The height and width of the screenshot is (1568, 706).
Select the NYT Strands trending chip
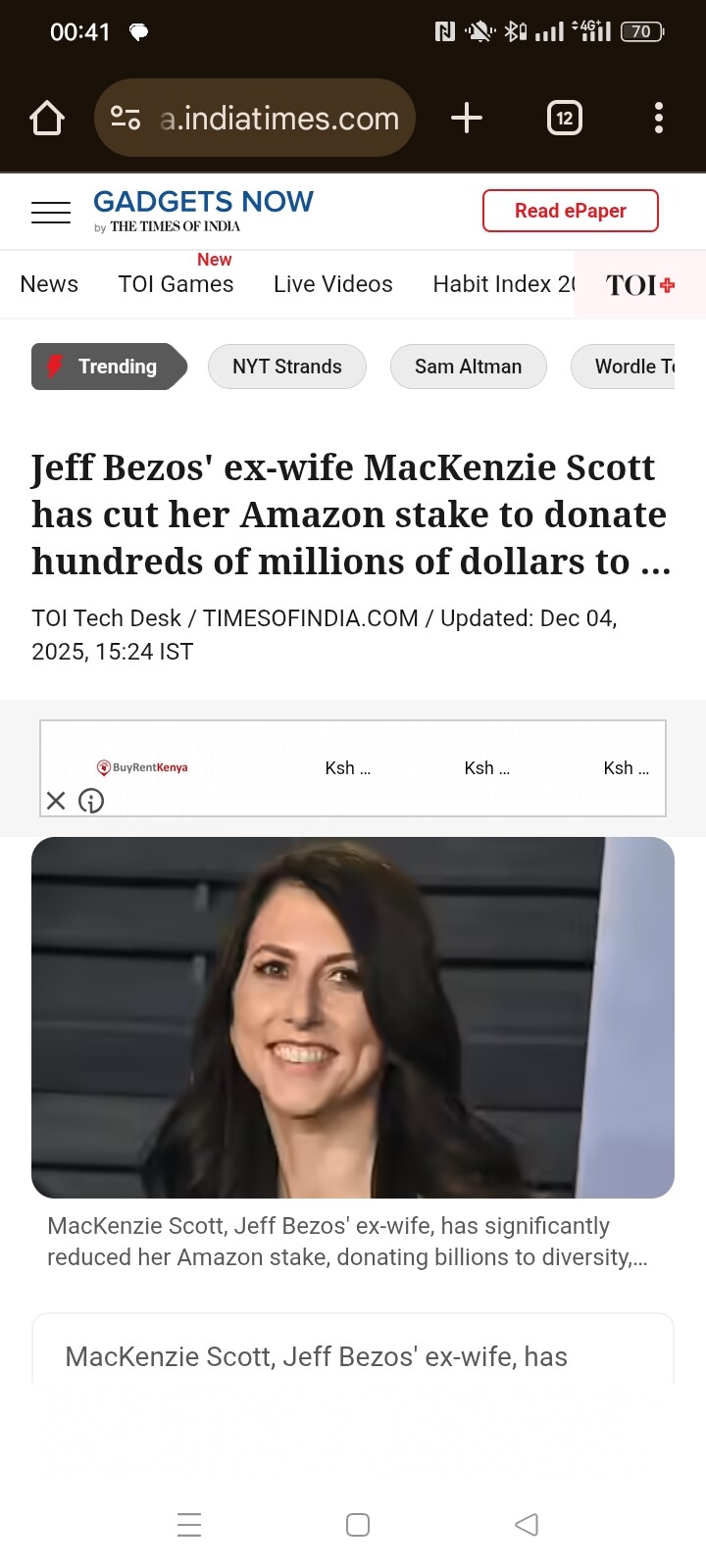(x=287, y=367)
